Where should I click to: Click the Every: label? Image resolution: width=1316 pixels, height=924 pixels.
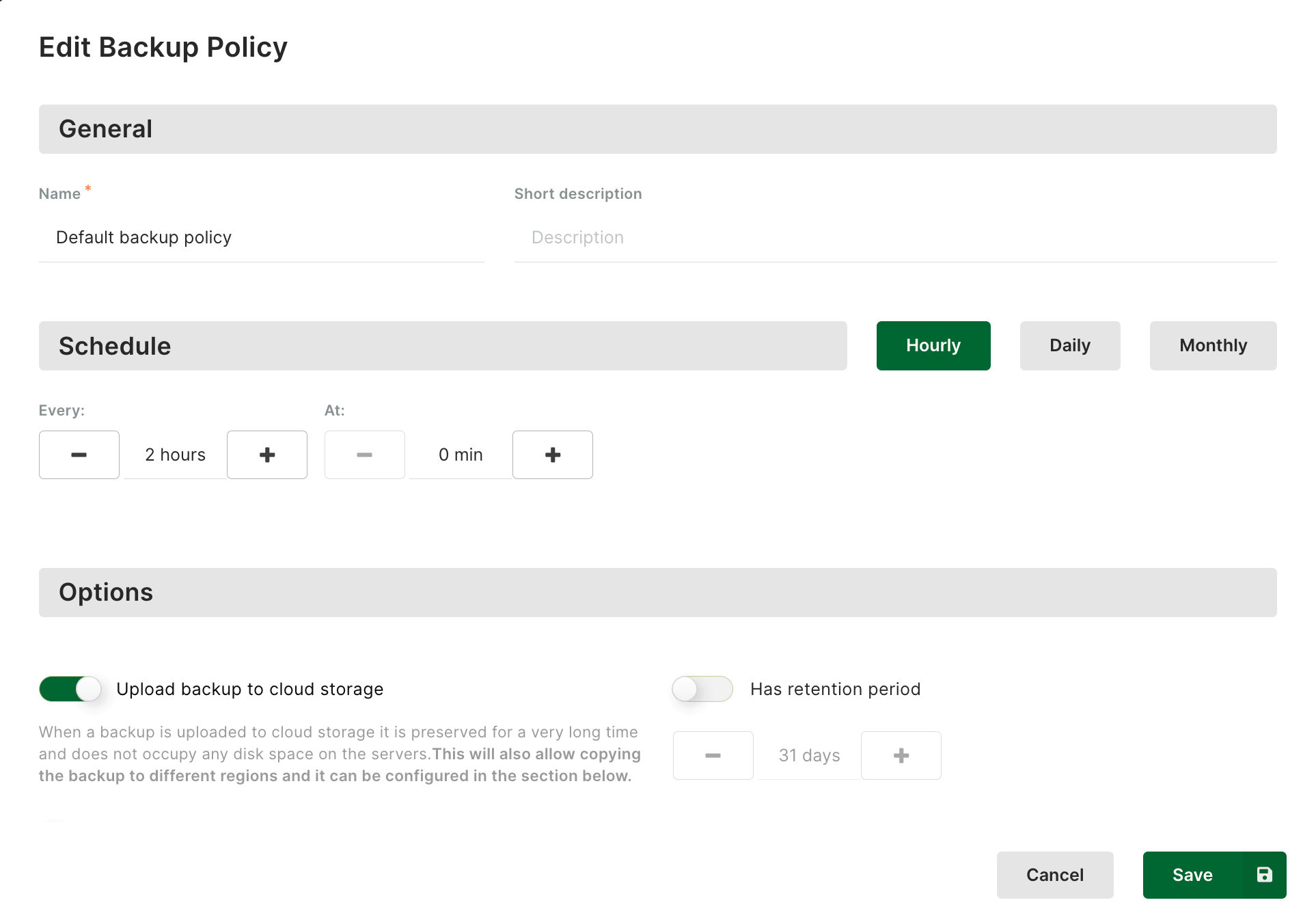click(61, 411)
